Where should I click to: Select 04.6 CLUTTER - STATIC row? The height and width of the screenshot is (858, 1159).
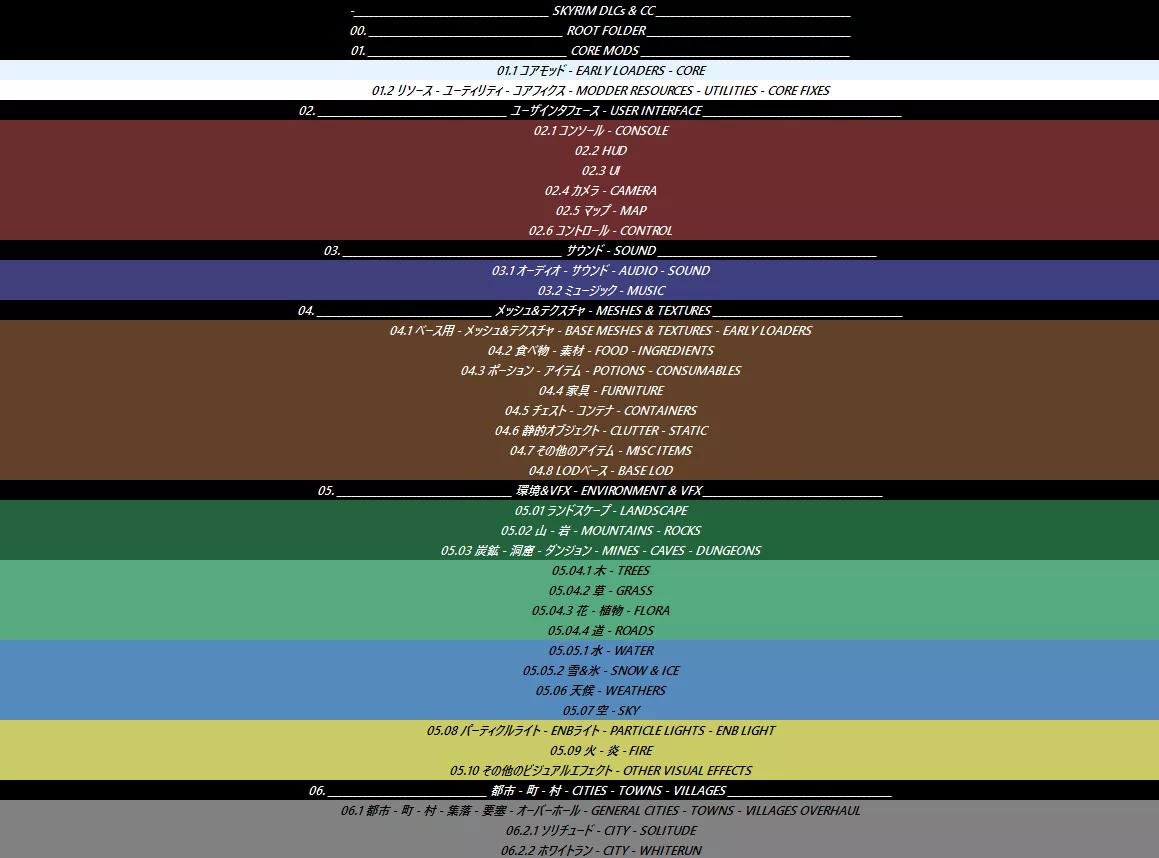[580, 429]
